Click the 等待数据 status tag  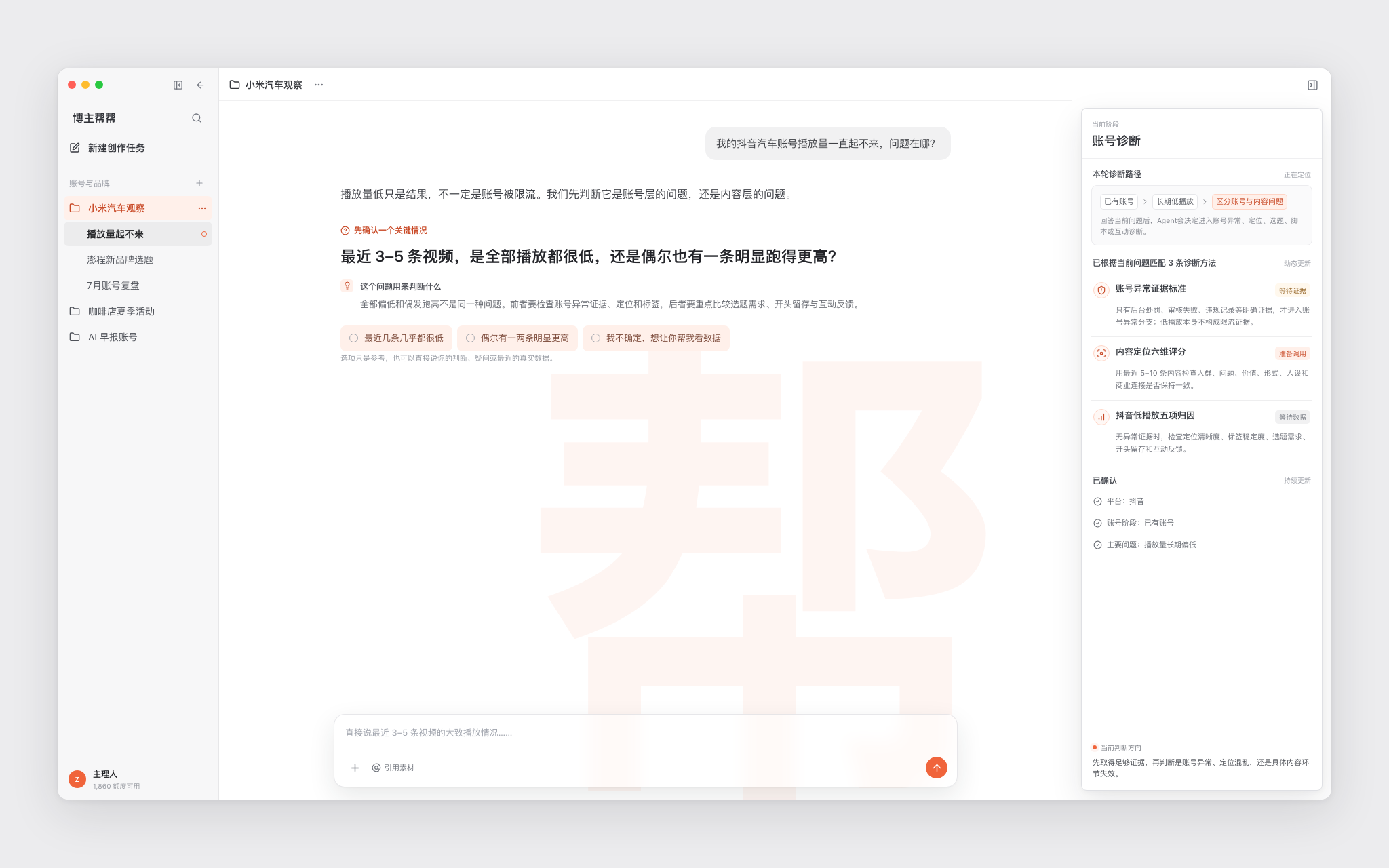[x=1292, y=417]
